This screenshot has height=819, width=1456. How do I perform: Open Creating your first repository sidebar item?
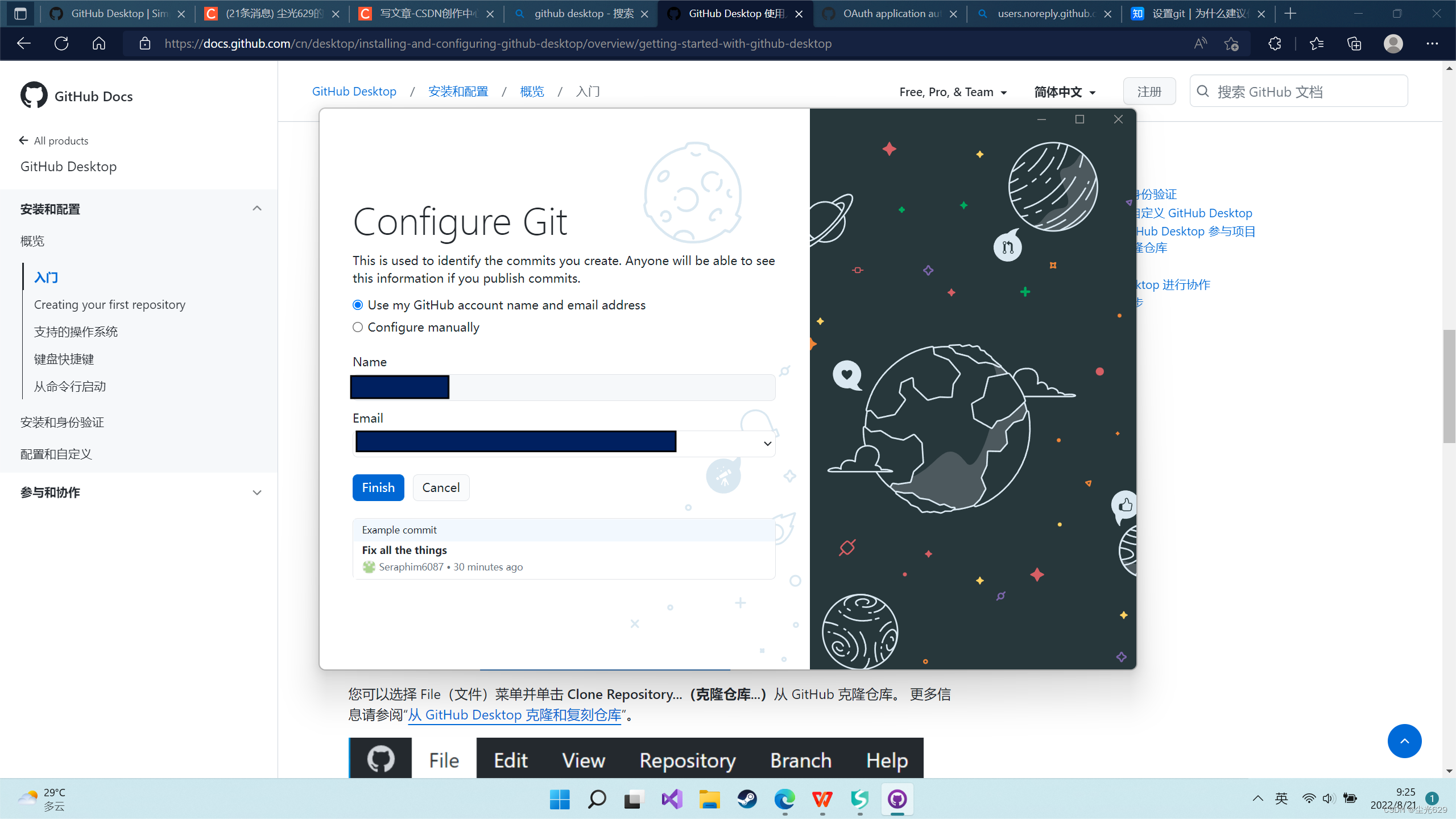pos(110,305)
